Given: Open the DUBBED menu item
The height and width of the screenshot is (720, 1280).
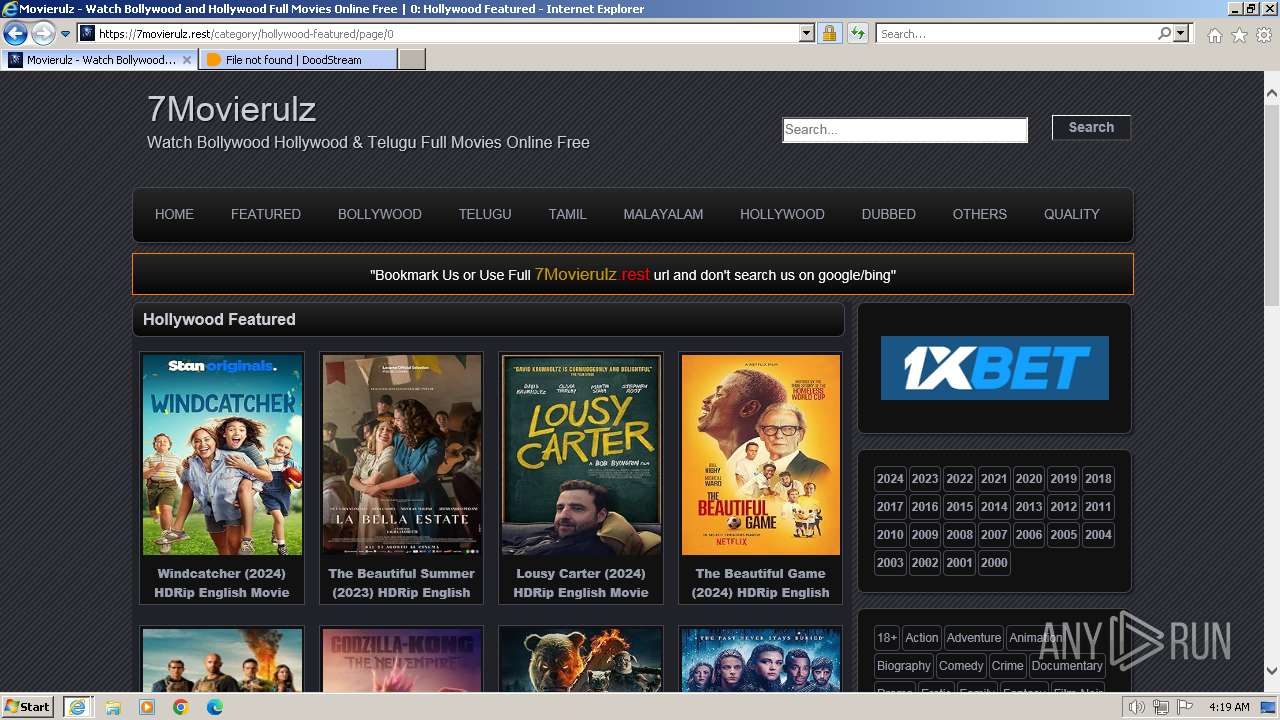Looking at the screenshot, I should pos(889,214).
